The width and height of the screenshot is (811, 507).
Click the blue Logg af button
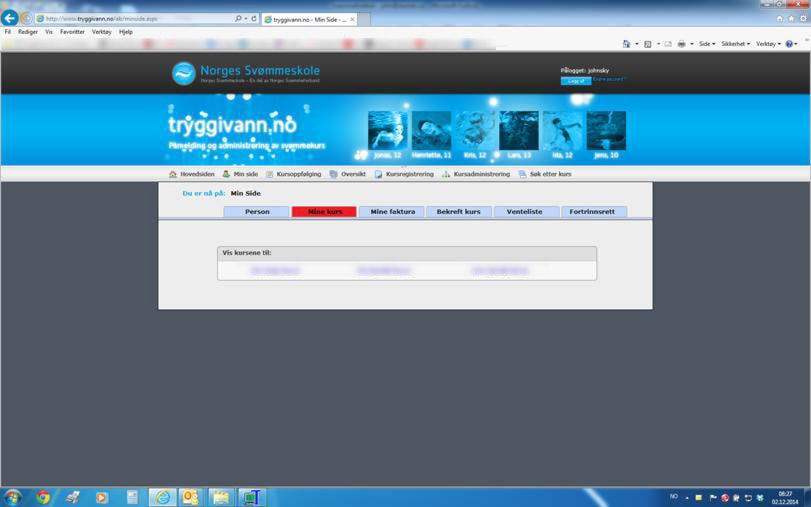tap(576, 81)
